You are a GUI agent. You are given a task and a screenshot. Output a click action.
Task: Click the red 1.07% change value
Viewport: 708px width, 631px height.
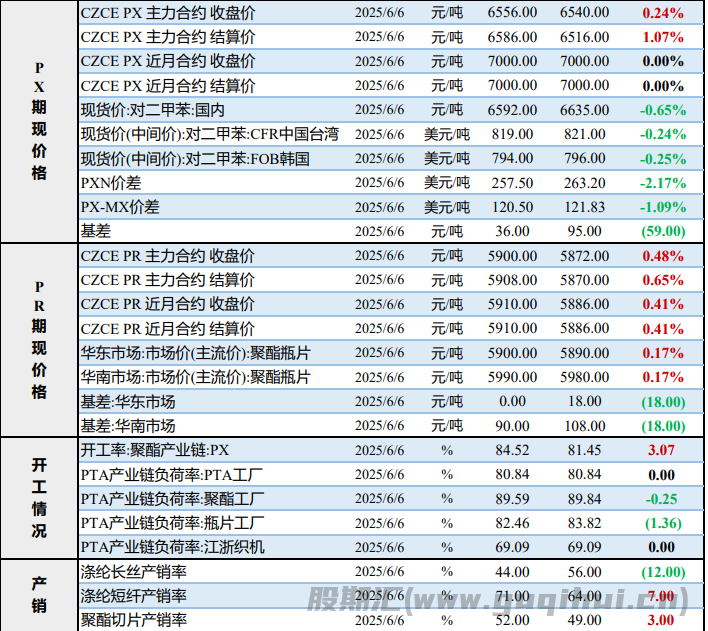[662, 37]
